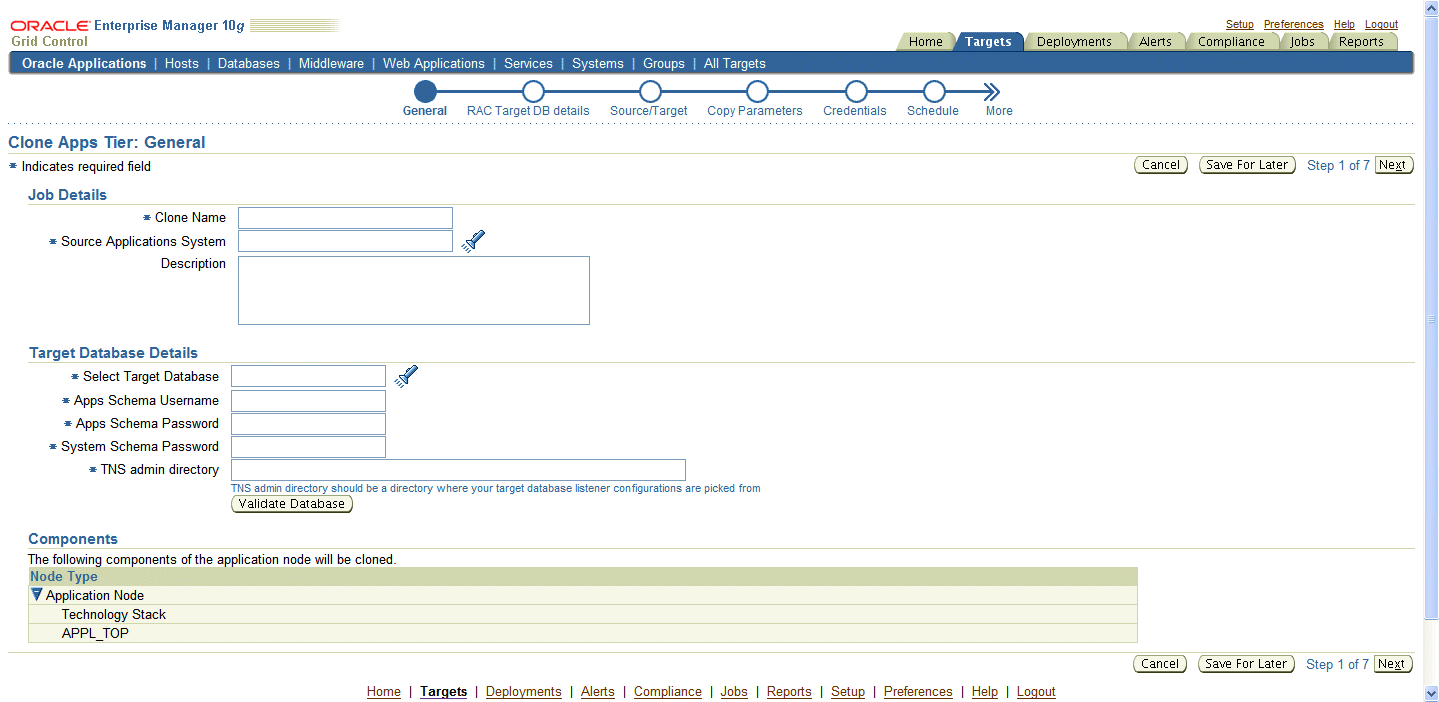Click the Source/Target step circle
This screenshot has height=702, width=1439.
click(650, 92)
